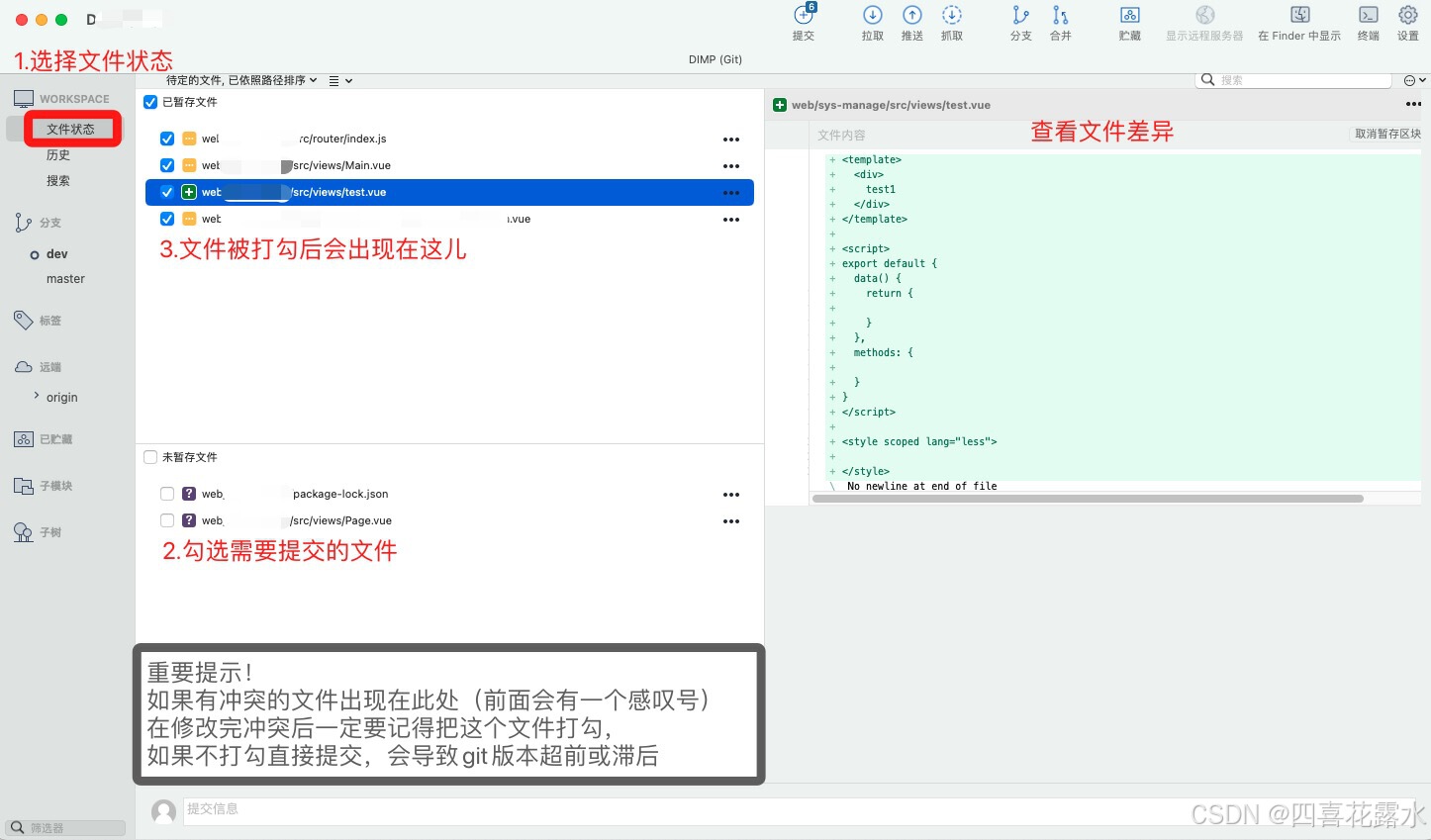
Task: Open the list view mode dropdown
Action: pyautogui.click(x=340, y=81)
